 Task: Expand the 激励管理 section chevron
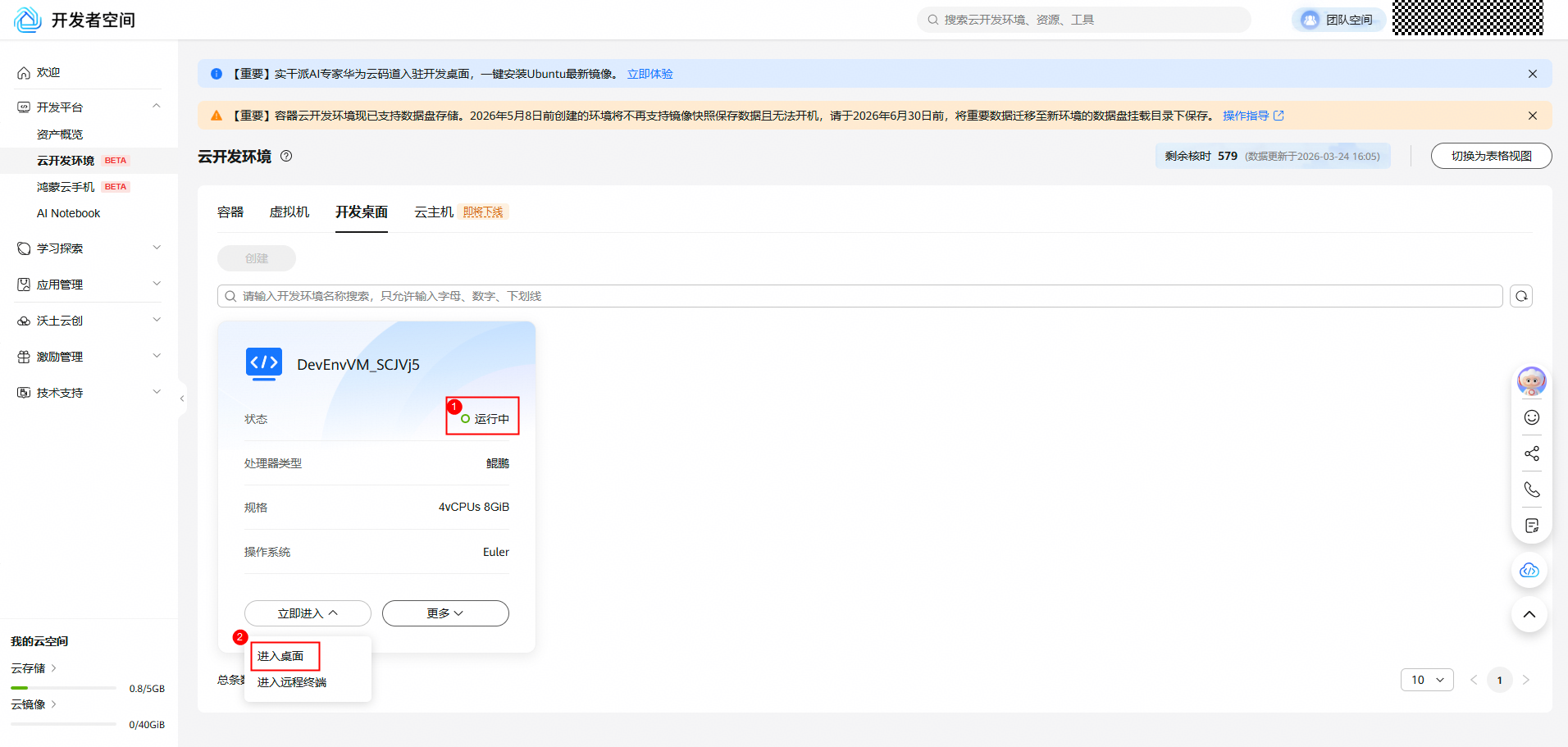coord(157,356)
